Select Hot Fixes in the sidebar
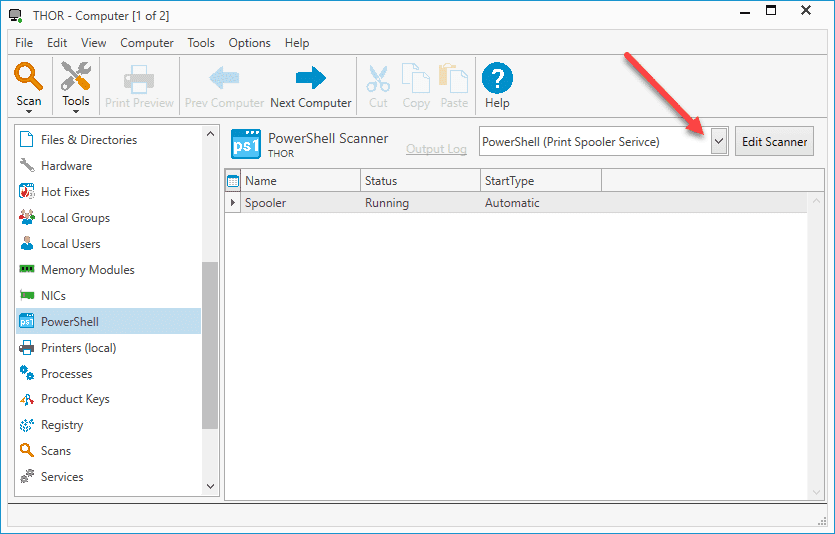The image size is (835, 534). pos(109,192)
